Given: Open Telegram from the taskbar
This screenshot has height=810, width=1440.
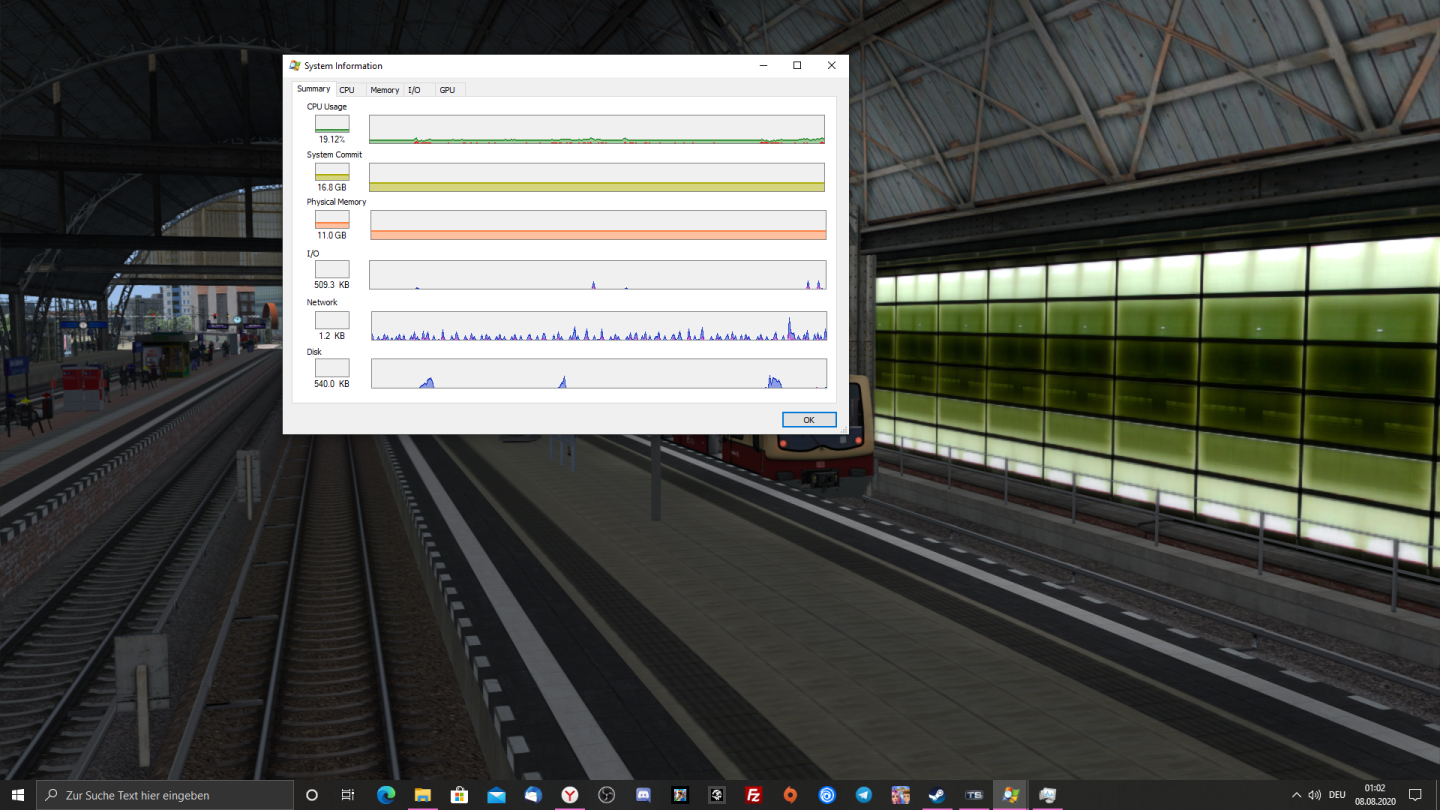Looking at the screenshot, I should 864,795.
